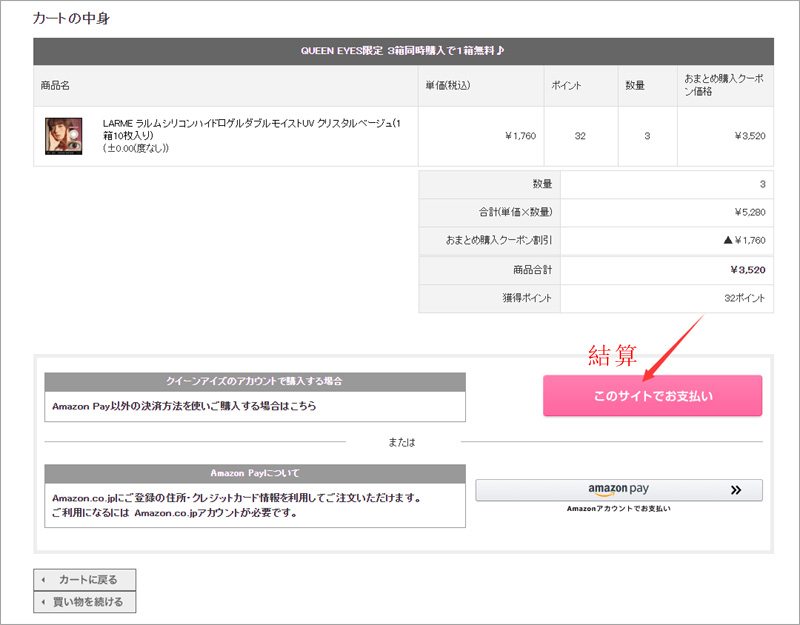Click the クイーンアイズのアカウントで購入する場合 header
This screenshot has height=625, width=800.
[255, 382]
